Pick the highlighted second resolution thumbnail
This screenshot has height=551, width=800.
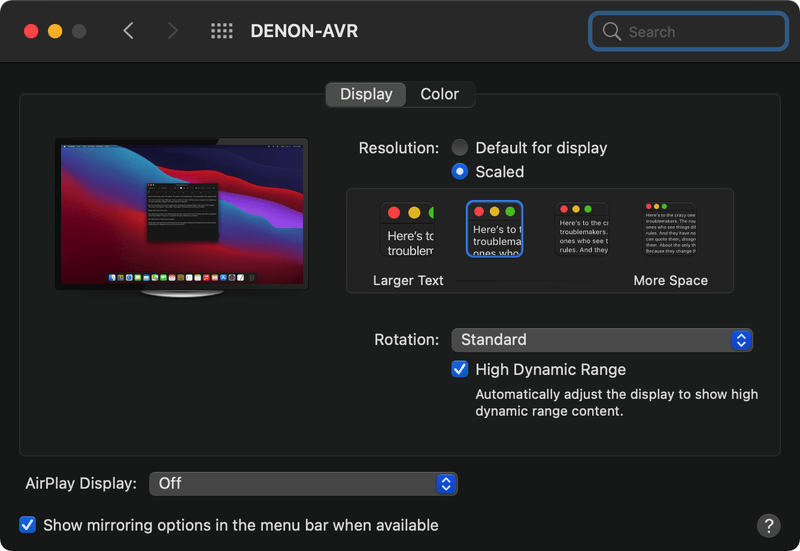point(494,229)
